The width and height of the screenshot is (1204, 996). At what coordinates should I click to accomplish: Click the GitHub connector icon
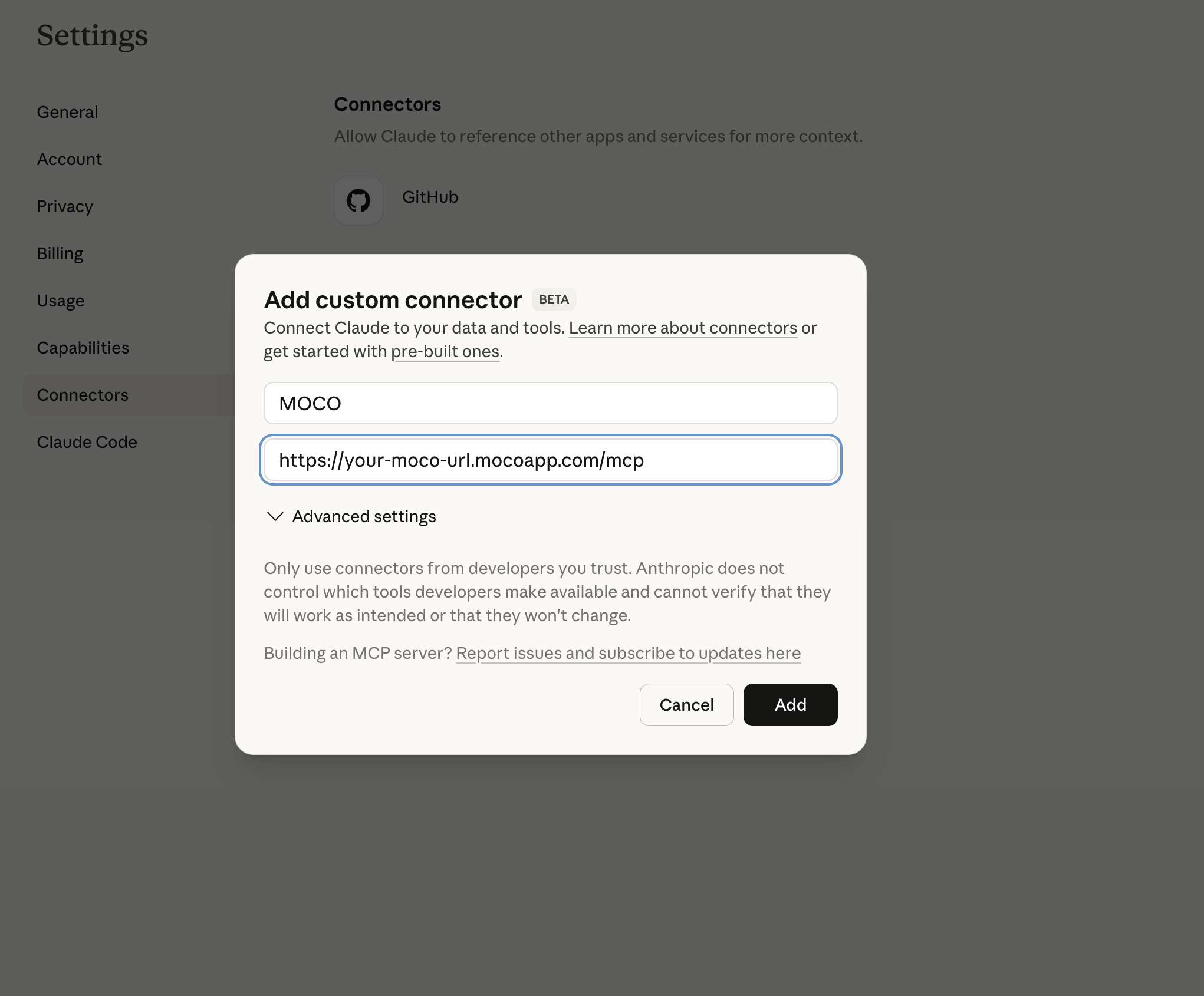coord(358,200)
